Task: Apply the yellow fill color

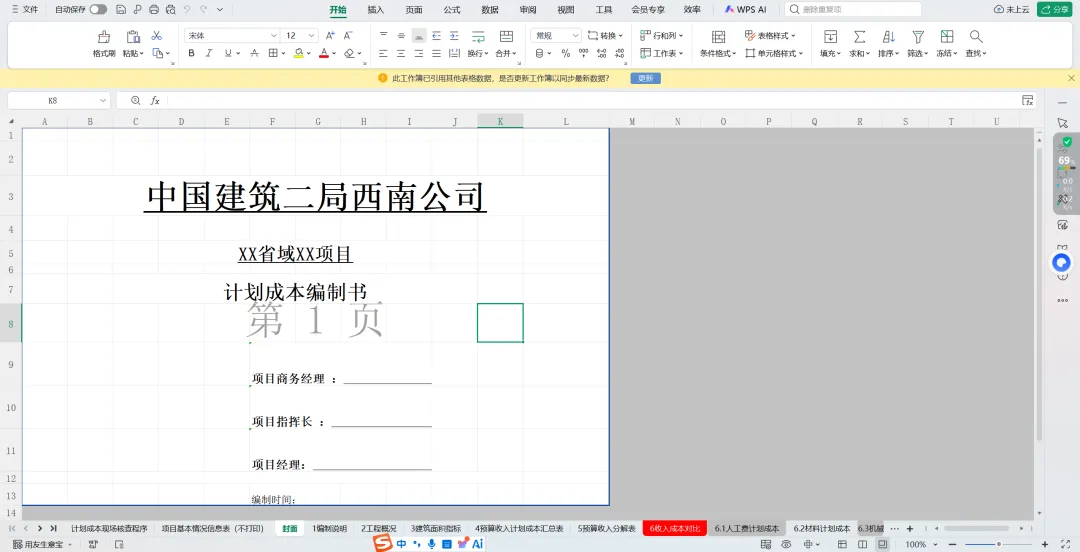Action: pyautogui.click(x=298, y=53)
